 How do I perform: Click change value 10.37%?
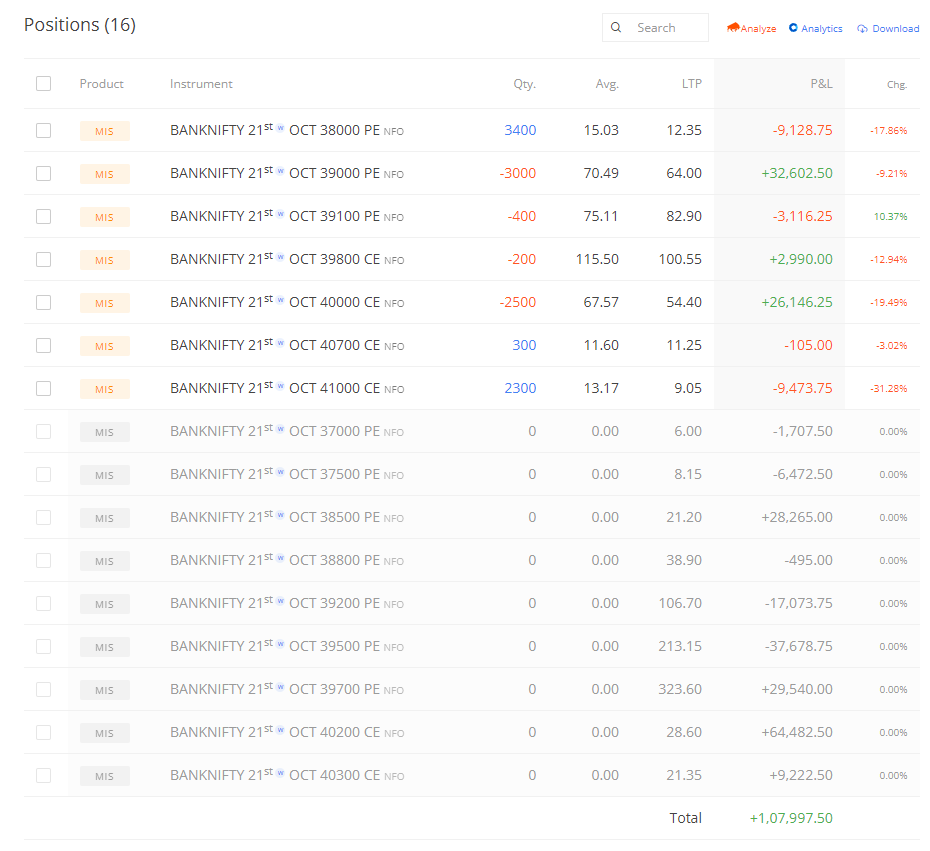pyautogui.click(x=890, y=216)
